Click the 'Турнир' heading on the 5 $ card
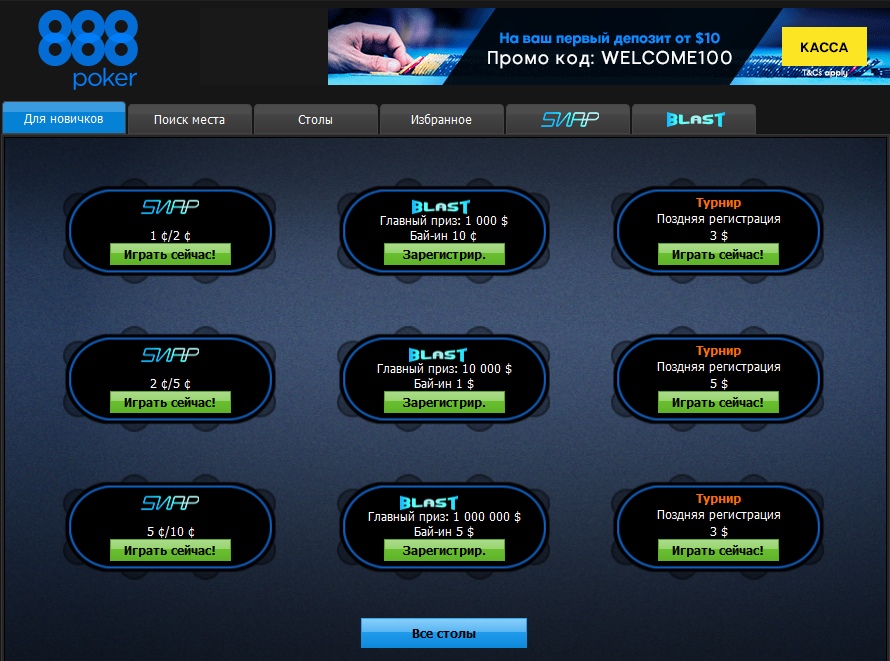 [719, 351]
